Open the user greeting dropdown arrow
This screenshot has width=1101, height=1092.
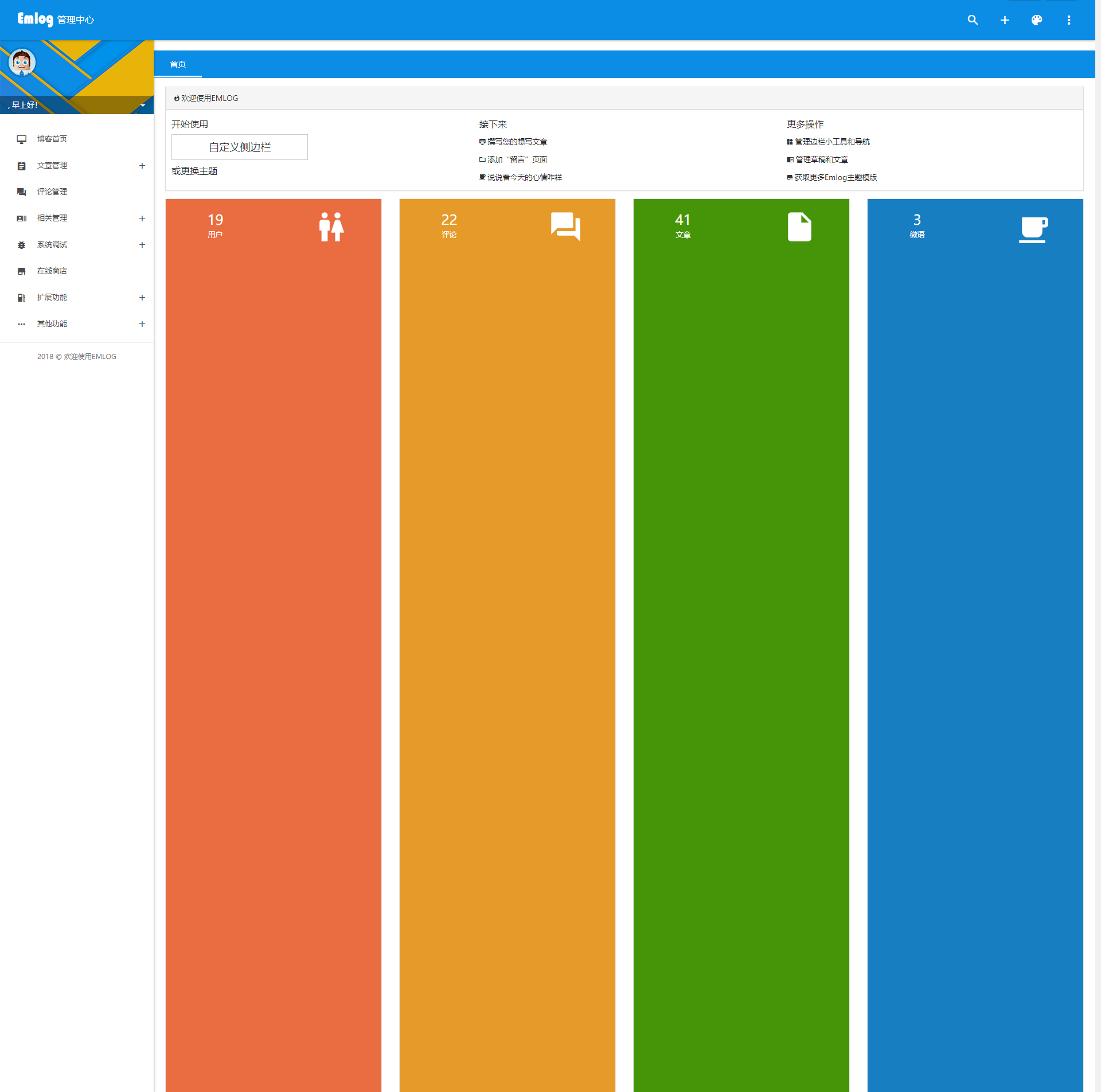coord(143,105)
